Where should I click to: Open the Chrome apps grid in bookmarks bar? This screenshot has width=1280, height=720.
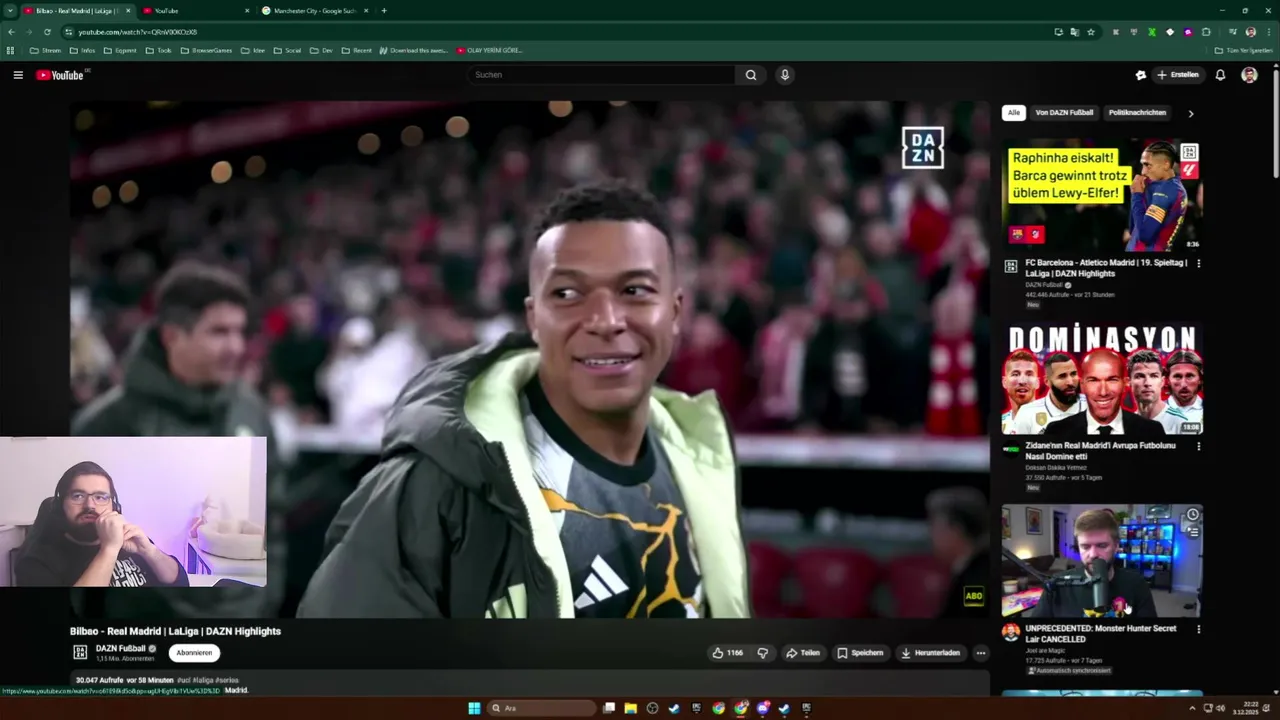(x=11, y=50)
